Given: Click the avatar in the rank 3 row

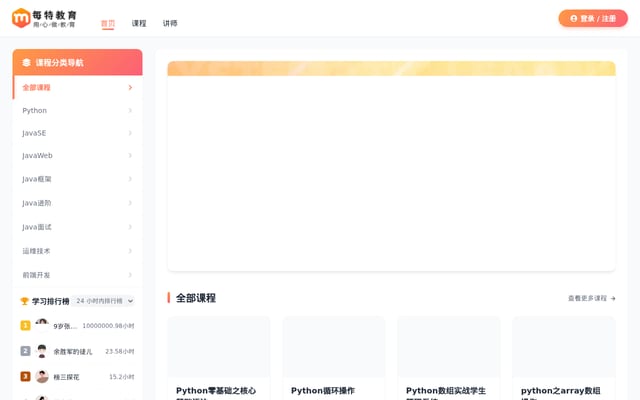Looking at the screenshot, I should [42, 376].
